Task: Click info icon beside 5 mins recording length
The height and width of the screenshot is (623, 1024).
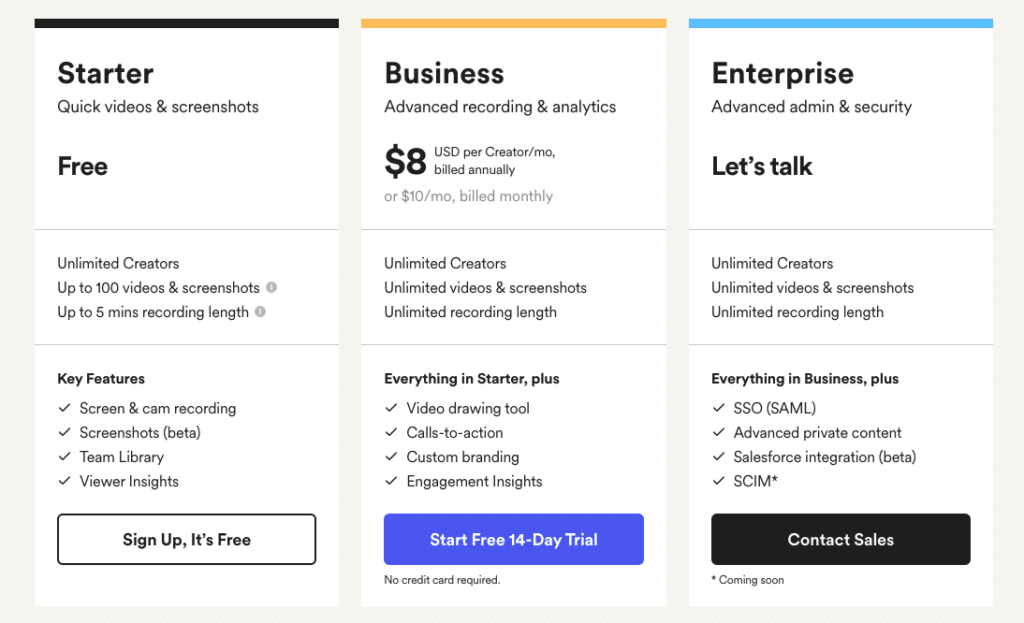Action: [260, 312]
